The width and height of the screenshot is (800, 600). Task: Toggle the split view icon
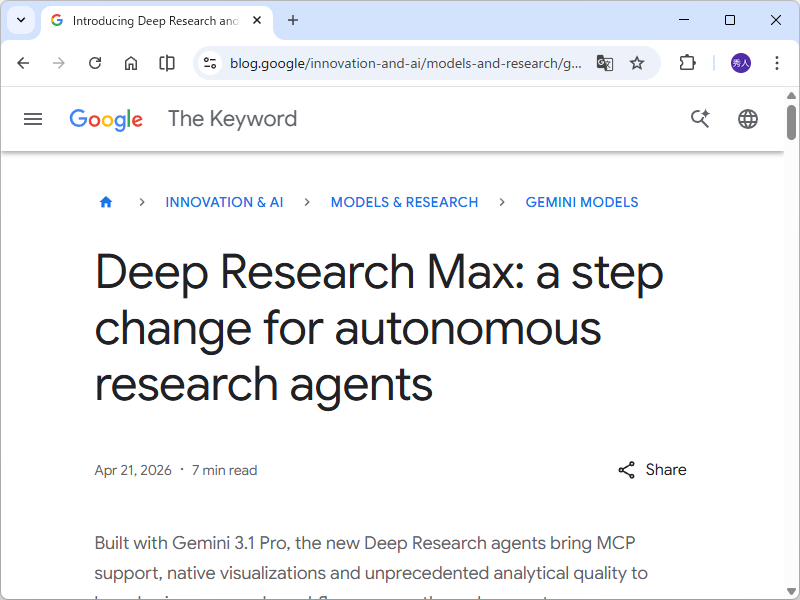pyautogui.click(x=167, y=63)
